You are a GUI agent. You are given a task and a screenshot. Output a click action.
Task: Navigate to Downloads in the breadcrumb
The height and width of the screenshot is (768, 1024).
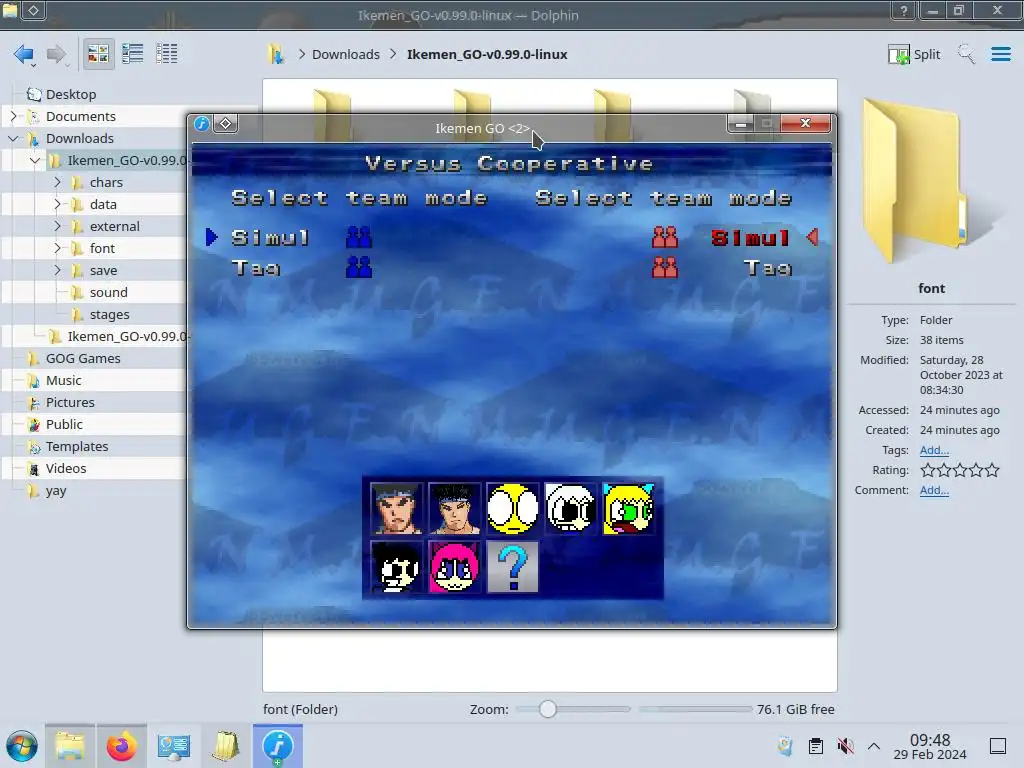pyautogui.click(x=345, y=54)
